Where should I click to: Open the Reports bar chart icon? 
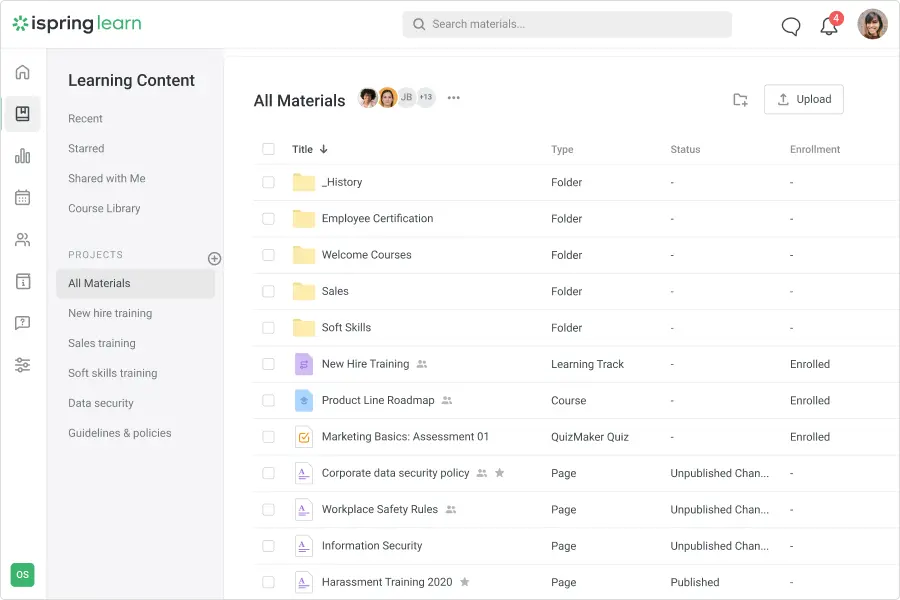[x=22, y=156]
